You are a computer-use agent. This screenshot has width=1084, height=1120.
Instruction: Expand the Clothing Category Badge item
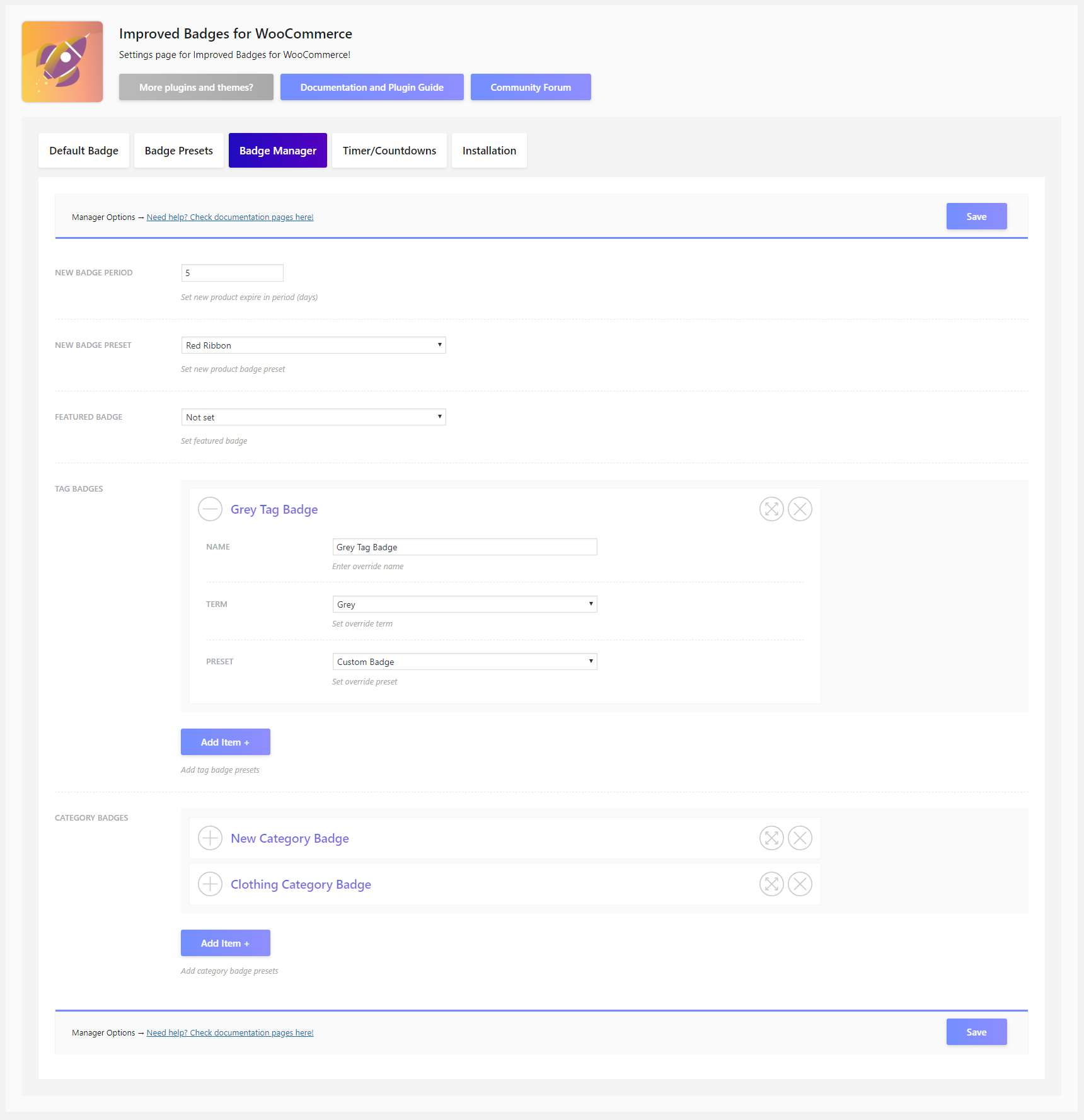point(210,884)
